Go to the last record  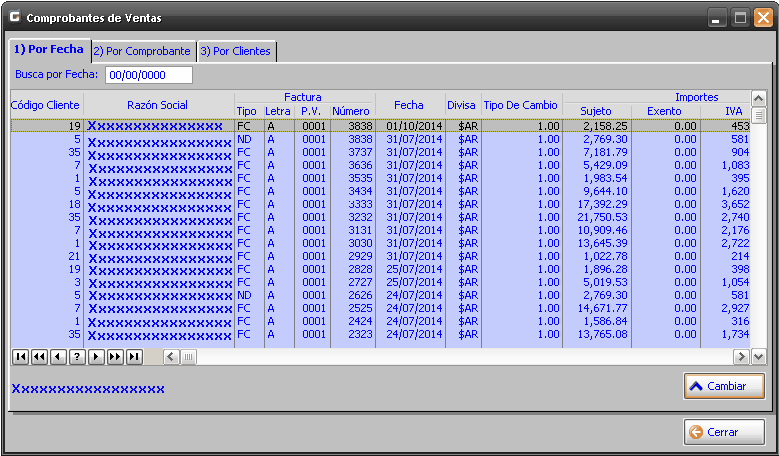pyautogui.click(x=134, y=357)
